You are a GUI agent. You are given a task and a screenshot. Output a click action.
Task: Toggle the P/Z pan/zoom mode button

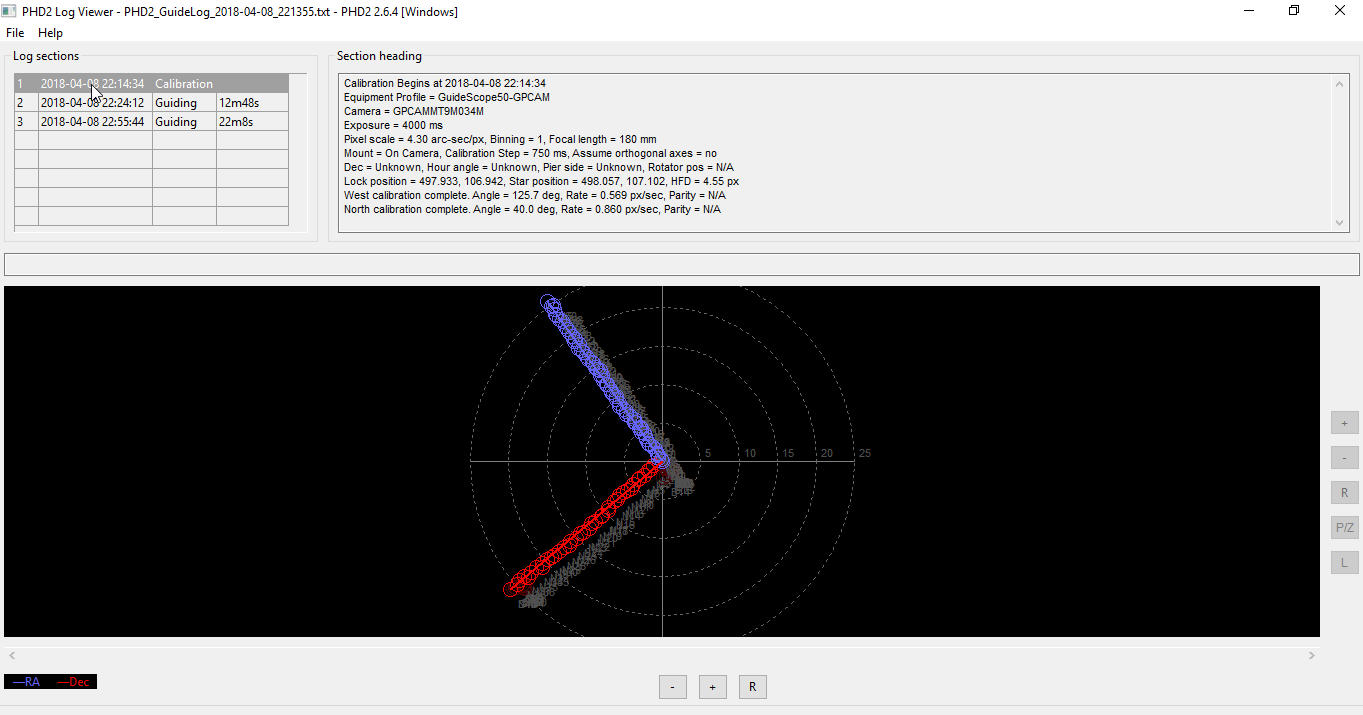(1344, 527)
